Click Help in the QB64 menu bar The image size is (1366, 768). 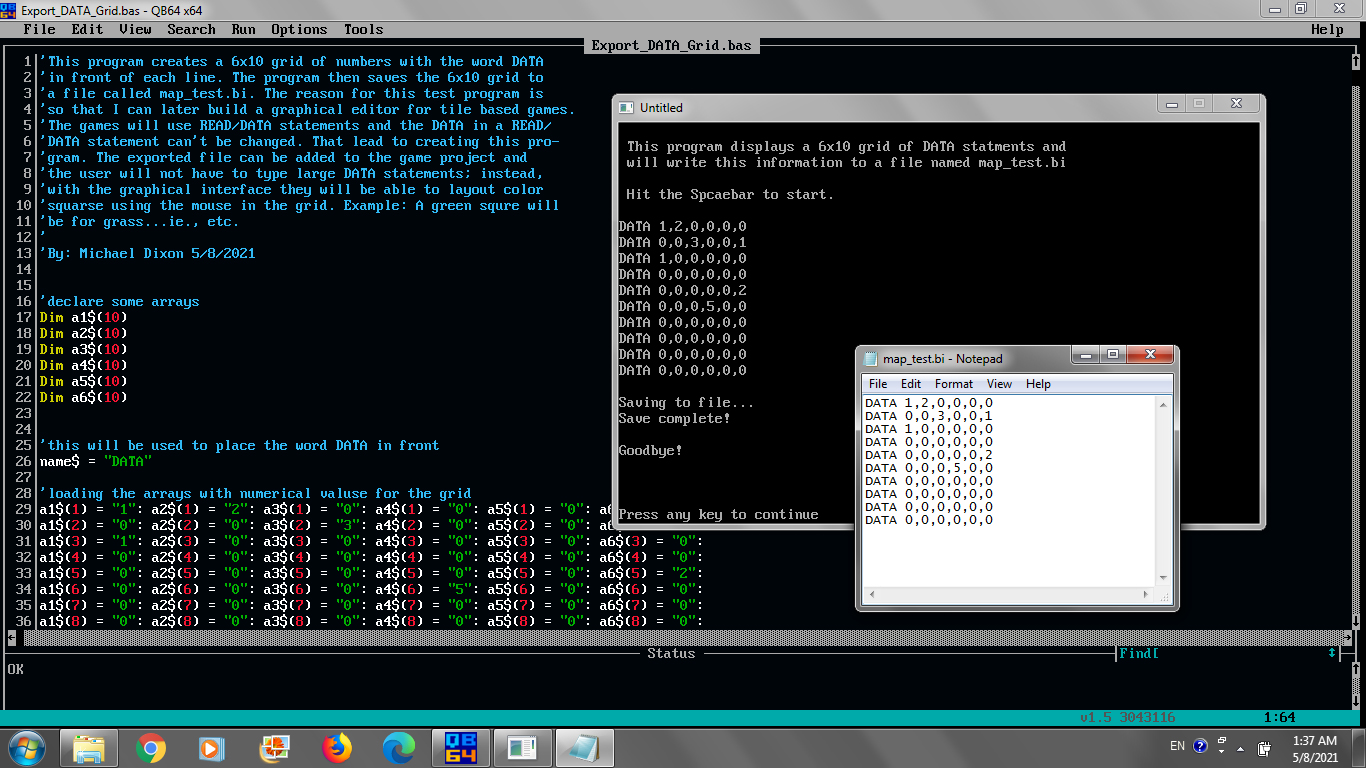point(1327,29)
